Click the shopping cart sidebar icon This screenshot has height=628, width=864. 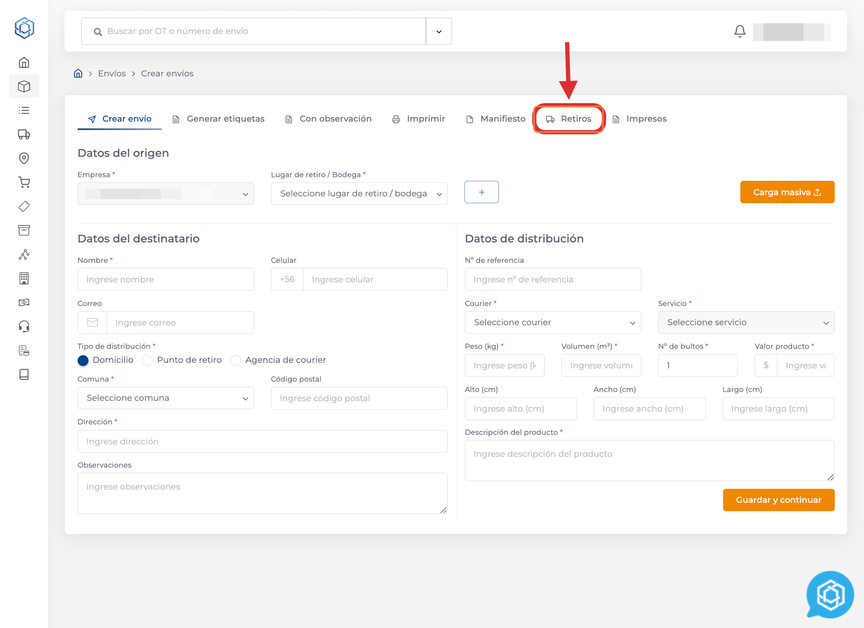24,182
